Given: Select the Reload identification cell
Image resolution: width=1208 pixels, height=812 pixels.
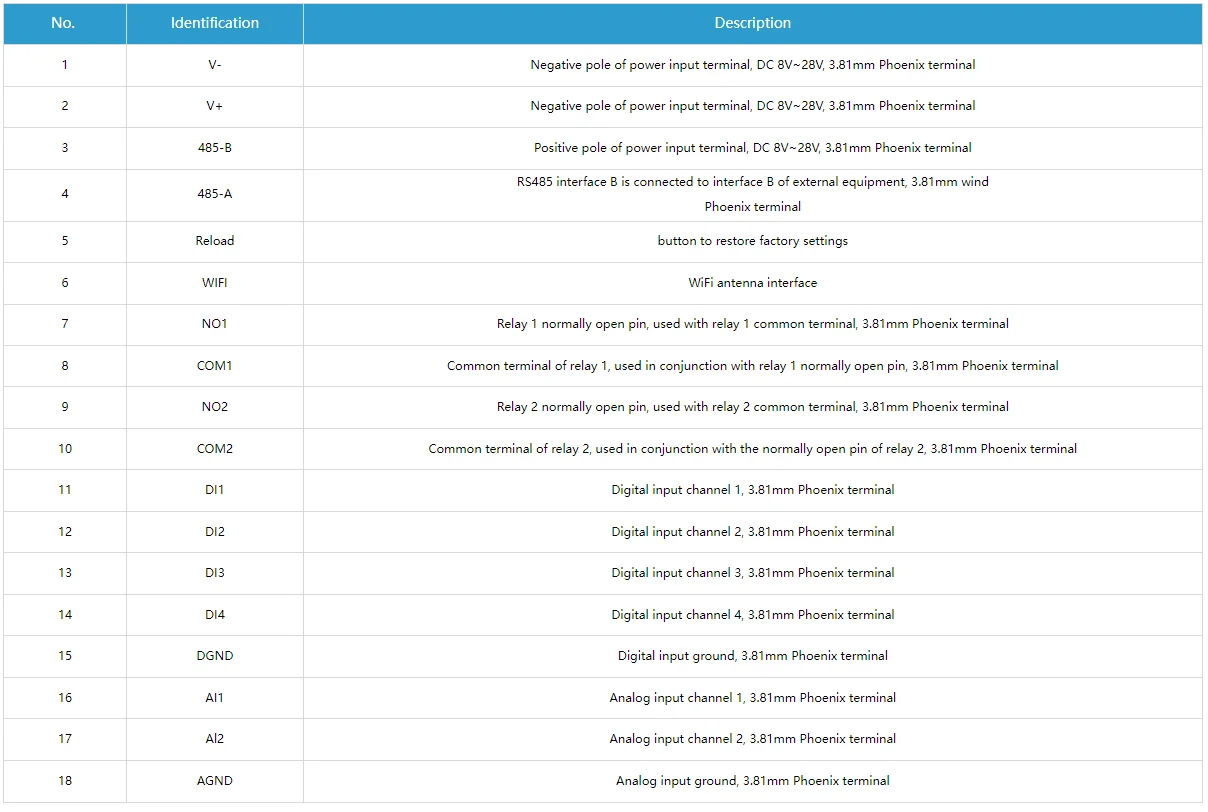Looking at the screenshot, I should (214, 241).
